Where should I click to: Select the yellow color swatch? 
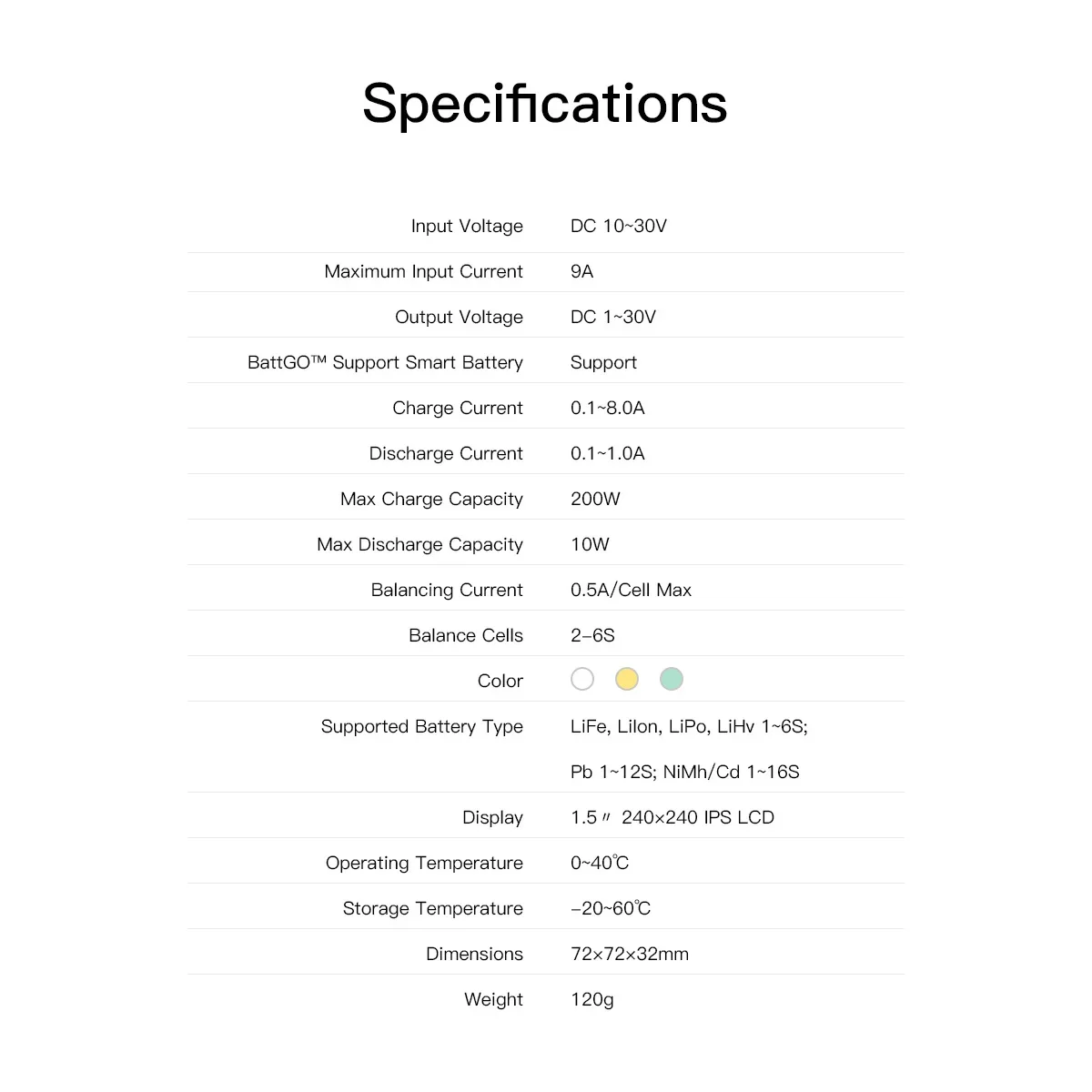pyautogui.click(x=627, y=679)
